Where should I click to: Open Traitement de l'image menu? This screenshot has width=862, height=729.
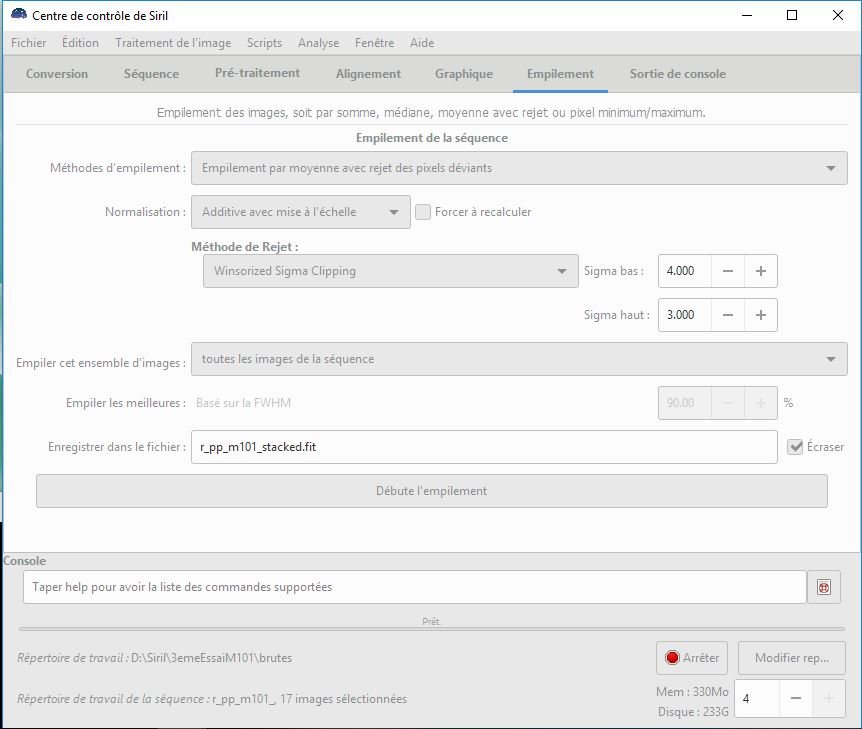(x=173, y=43)
